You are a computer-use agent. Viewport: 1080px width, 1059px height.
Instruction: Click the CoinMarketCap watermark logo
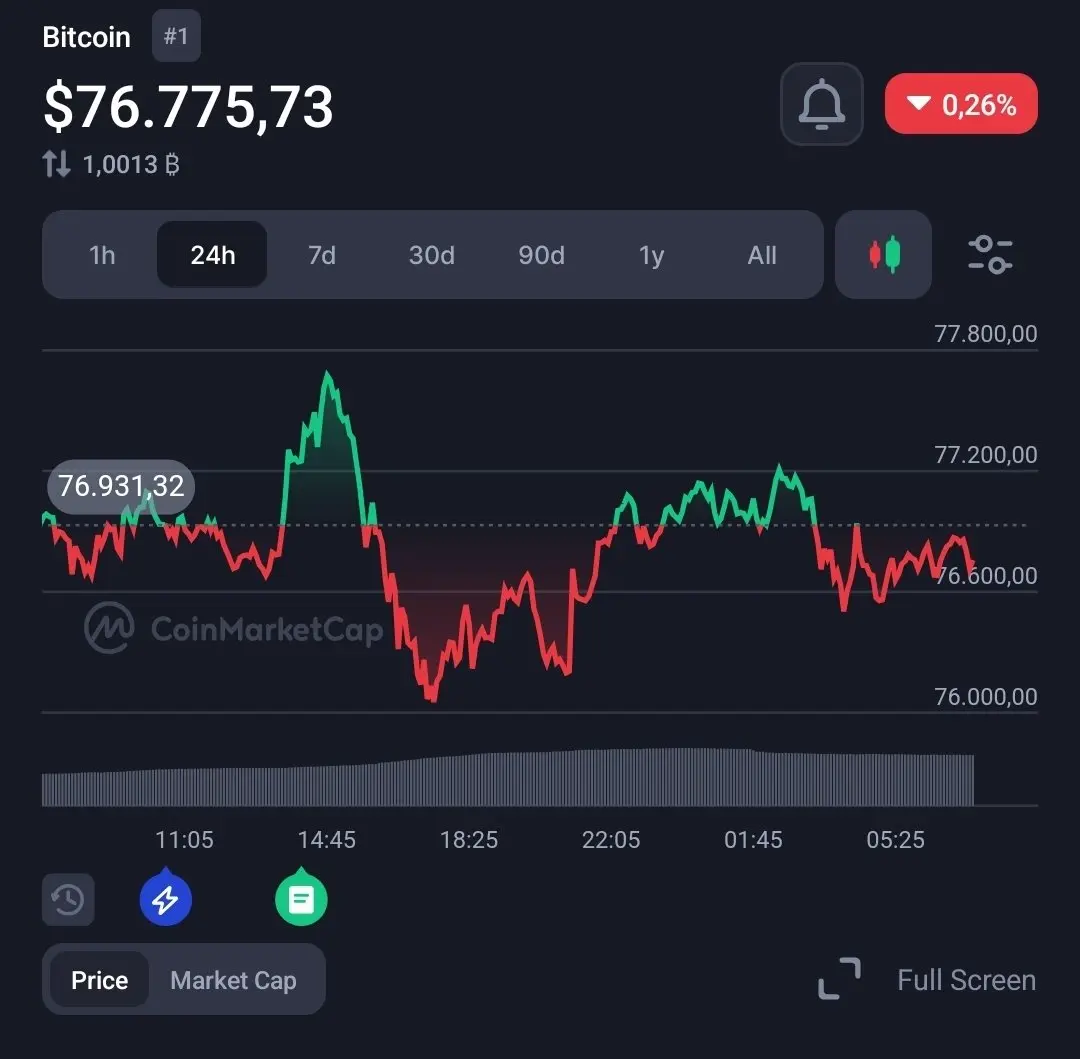point(233,628)
